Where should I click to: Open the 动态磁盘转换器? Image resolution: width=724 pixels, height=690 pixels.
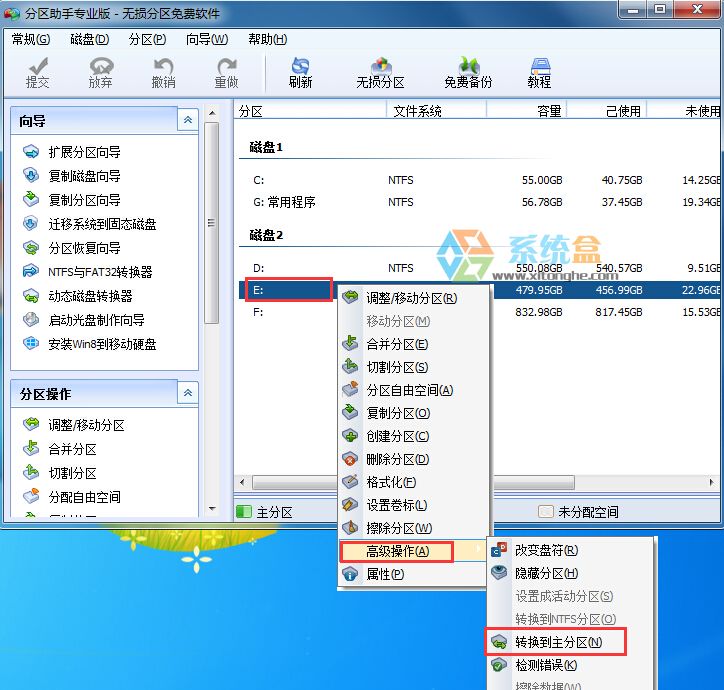(x=78, y=296)
